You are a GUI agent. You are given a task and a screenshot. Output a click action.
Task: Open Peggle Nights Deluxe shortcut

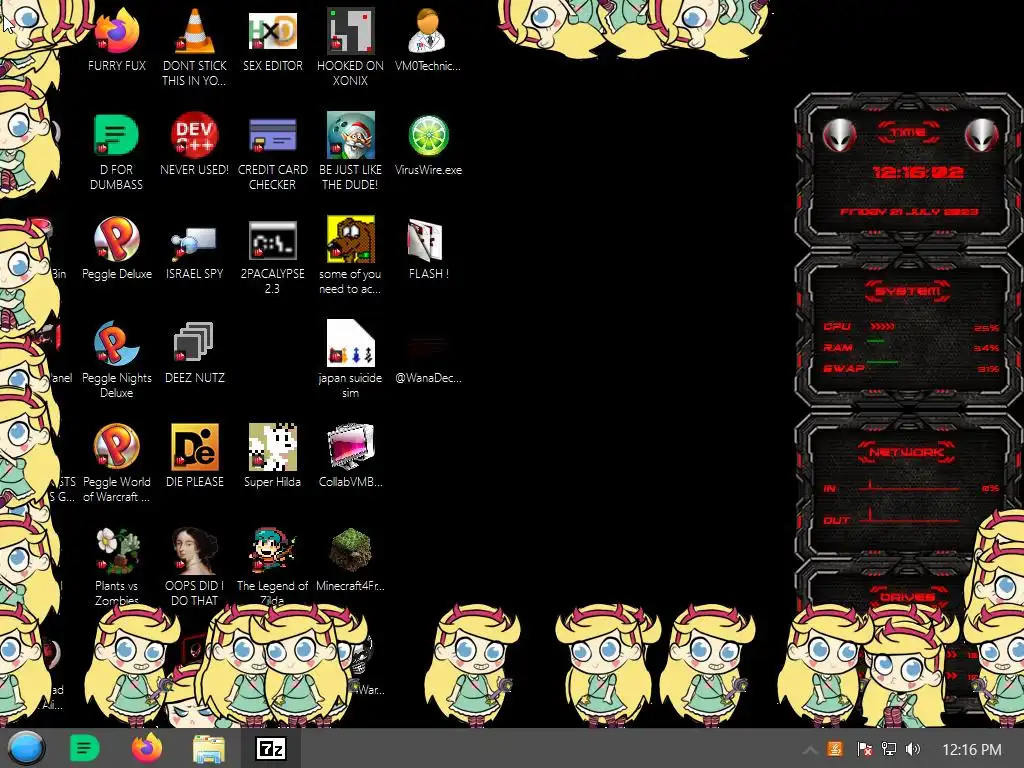(117, 343)
